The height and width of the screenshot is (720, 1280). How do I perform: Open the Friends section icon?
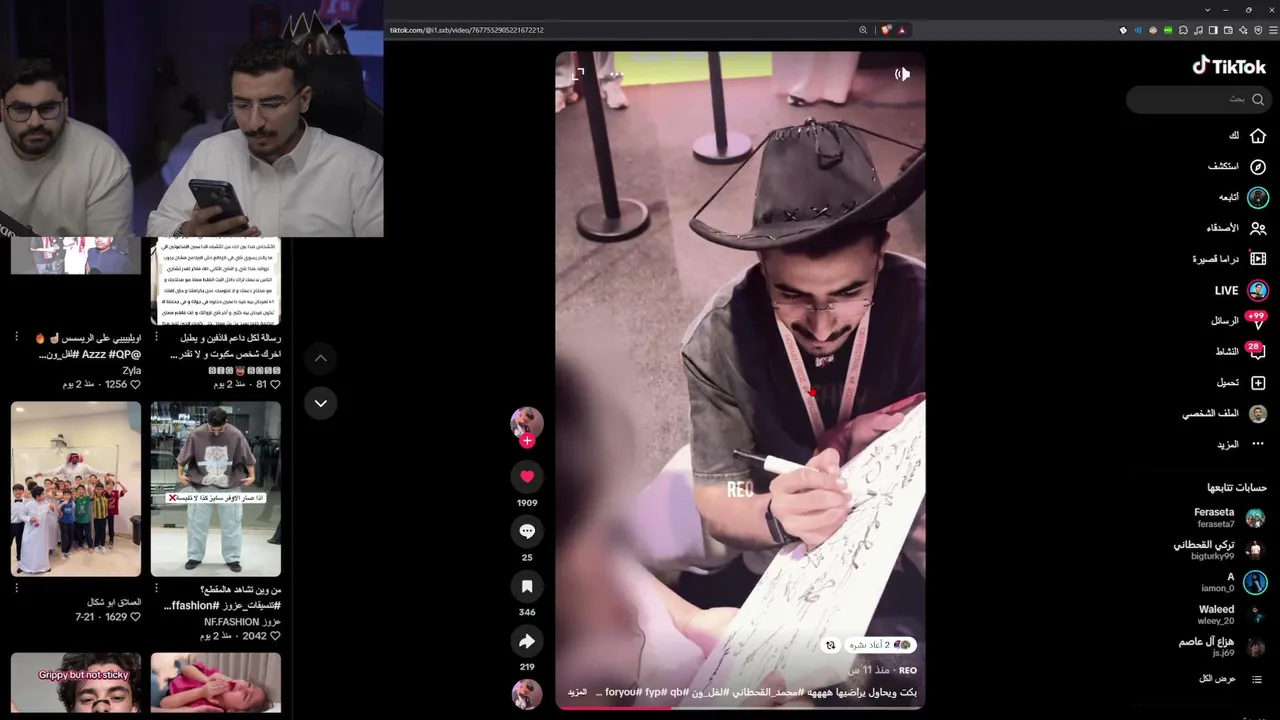point(1258,228)
